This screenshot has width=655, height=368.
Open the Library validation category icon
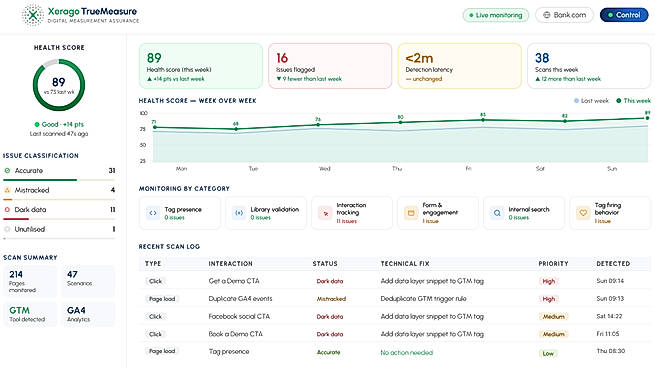point(239,213)
